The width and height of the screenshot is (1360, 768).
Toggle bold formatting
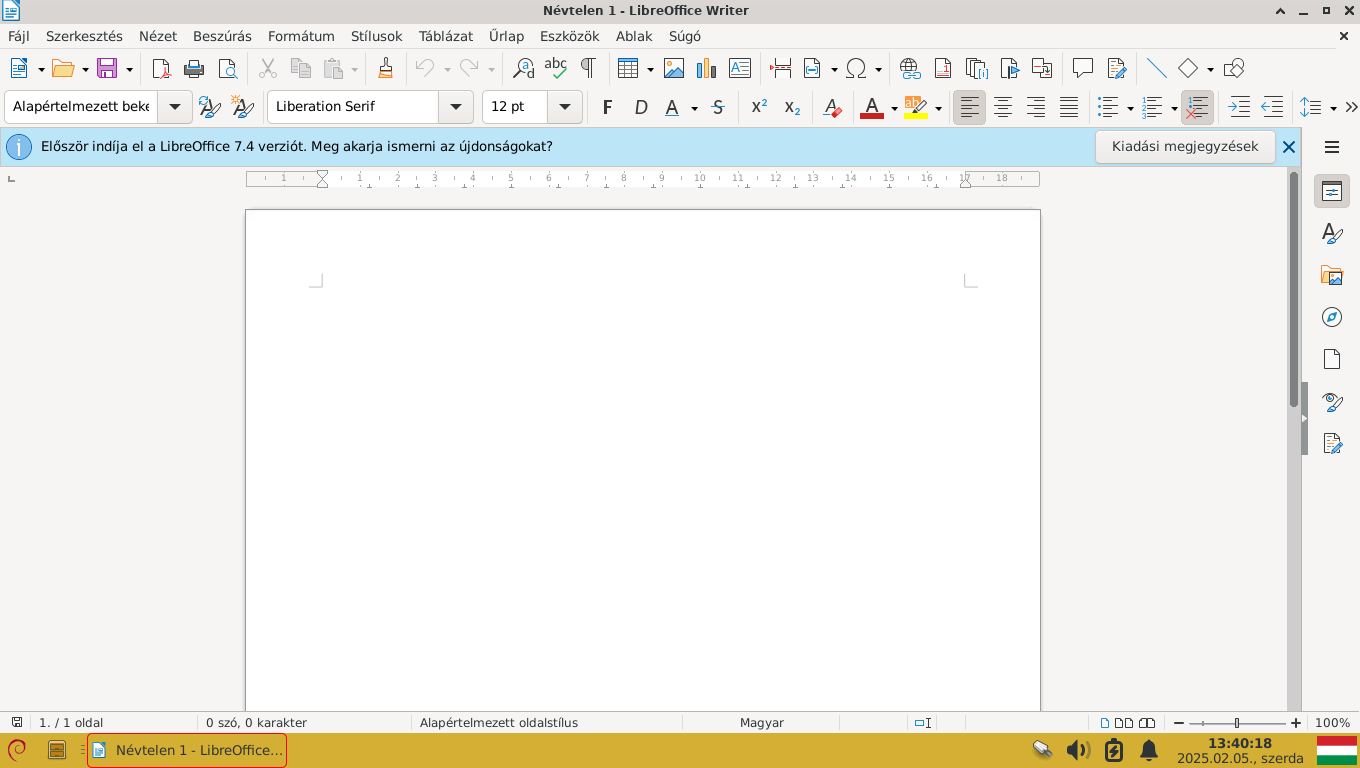pyautogui.click(x=606, y=107)
